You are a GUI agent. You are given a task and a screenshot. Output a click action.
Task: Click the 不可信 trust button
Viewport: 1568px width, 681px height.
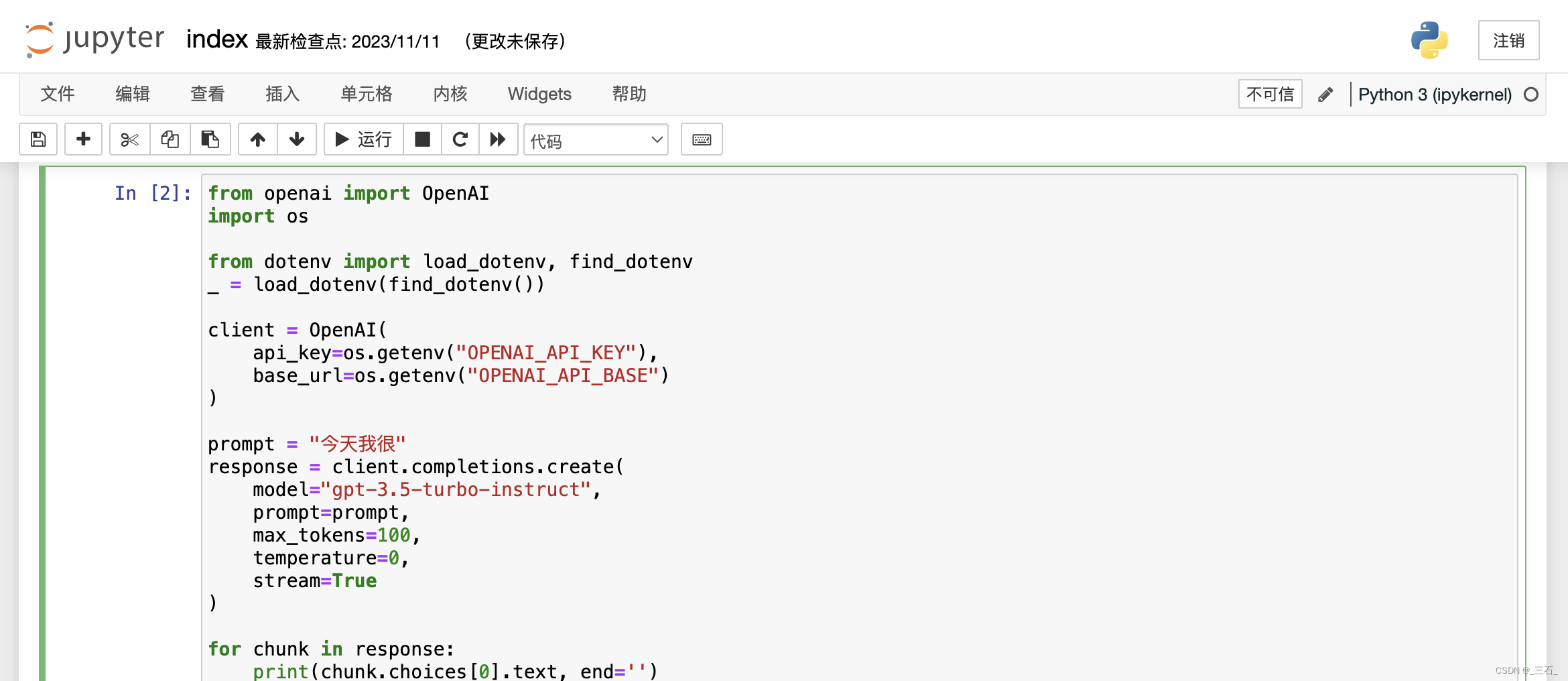[x=1270, y=94]
